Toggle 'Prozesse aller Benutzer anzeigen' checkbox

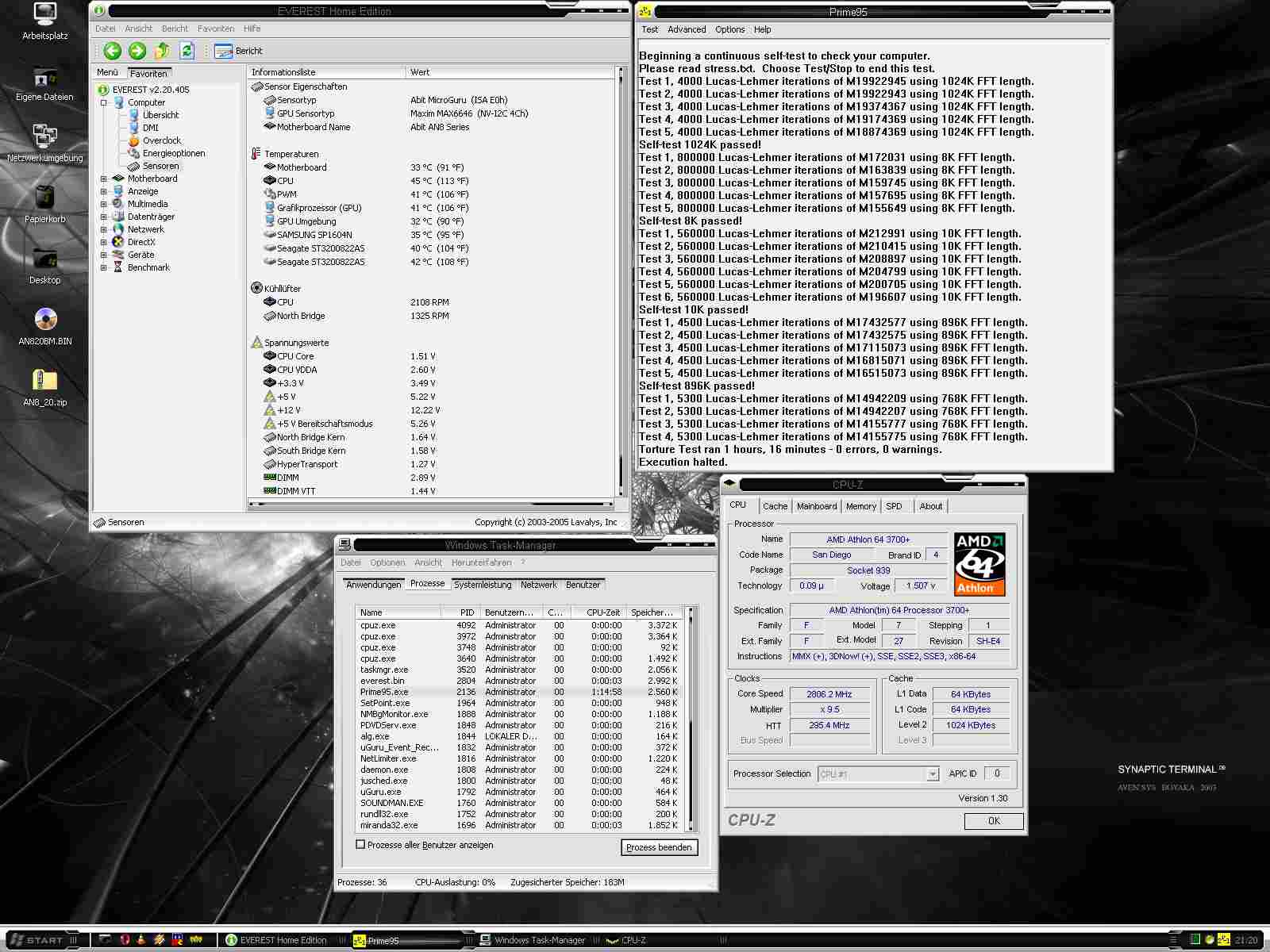pos(361,845)
